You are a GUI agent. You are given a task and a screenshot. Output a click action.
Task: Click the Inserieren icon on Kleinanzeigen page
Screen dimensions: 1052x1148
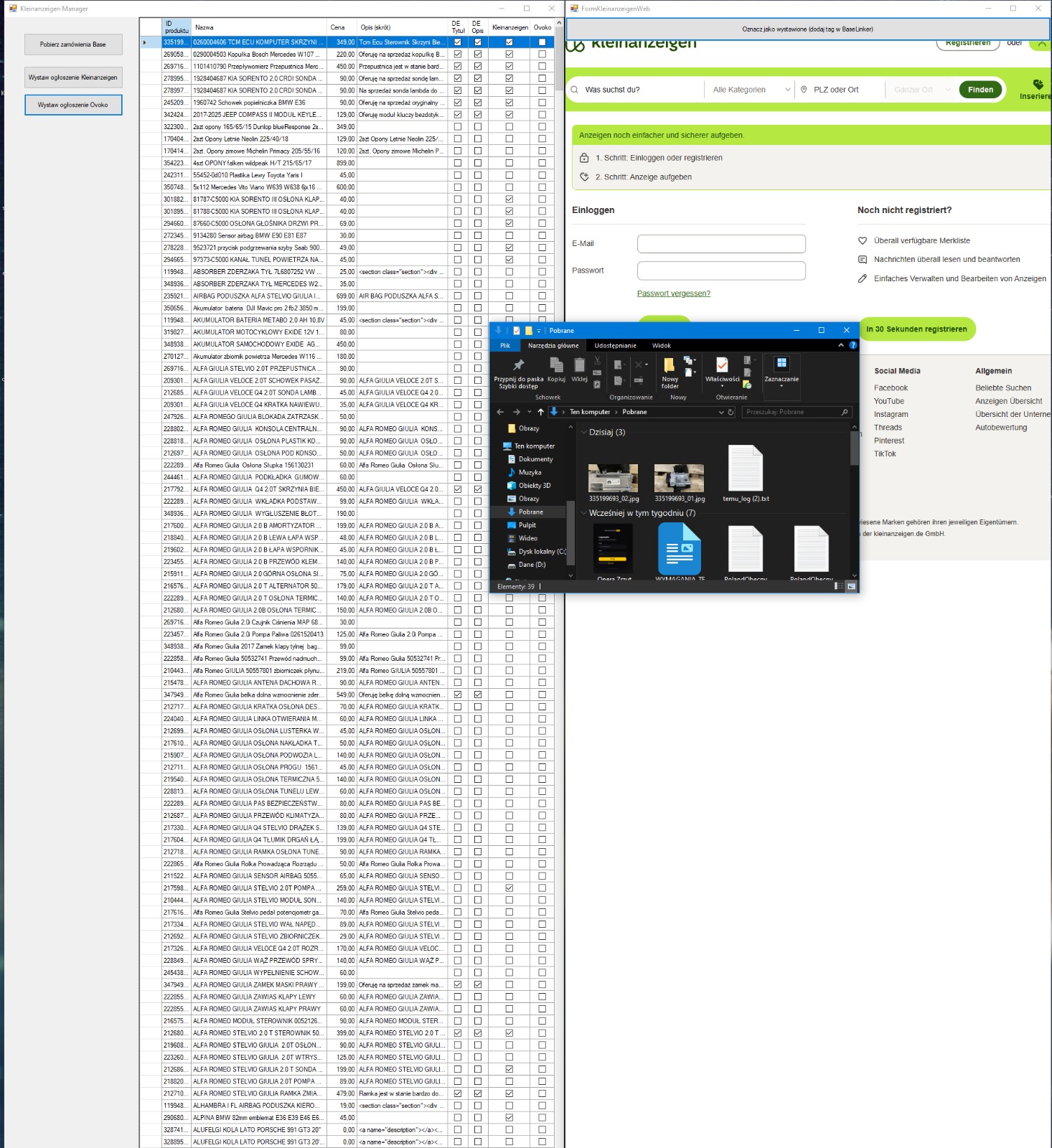1038,84
